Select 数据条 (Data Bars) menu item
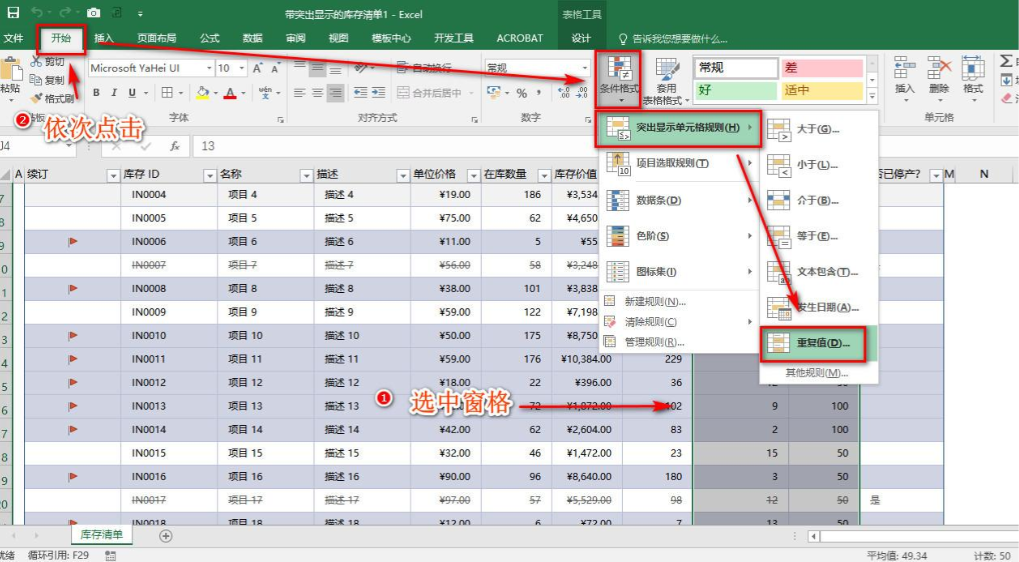The width and height of the screenshot is (1019, 562). click(676, 200)
